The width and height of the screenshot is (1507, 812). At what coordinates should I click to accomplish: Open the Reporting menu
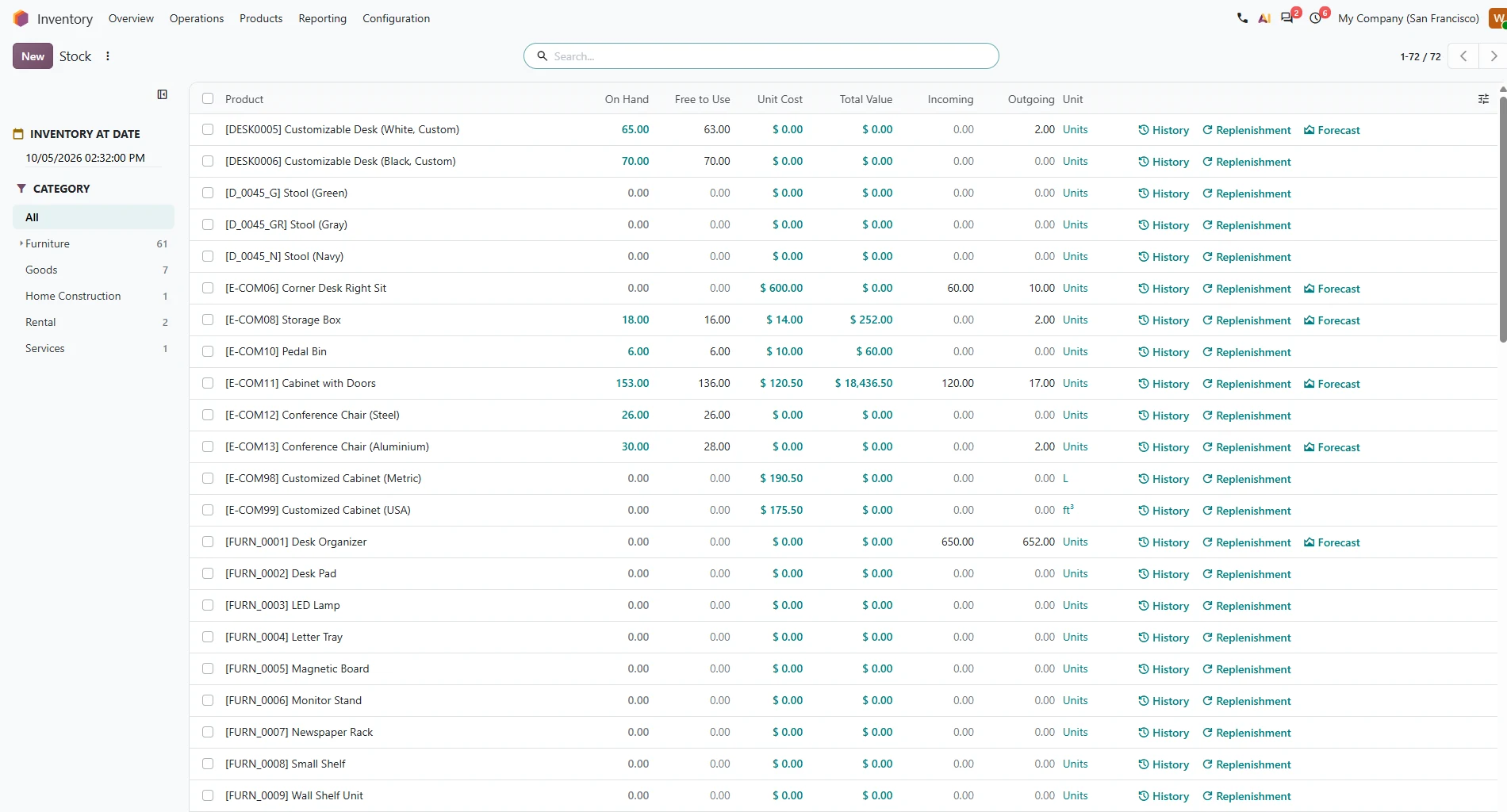[x=322, y=18]
